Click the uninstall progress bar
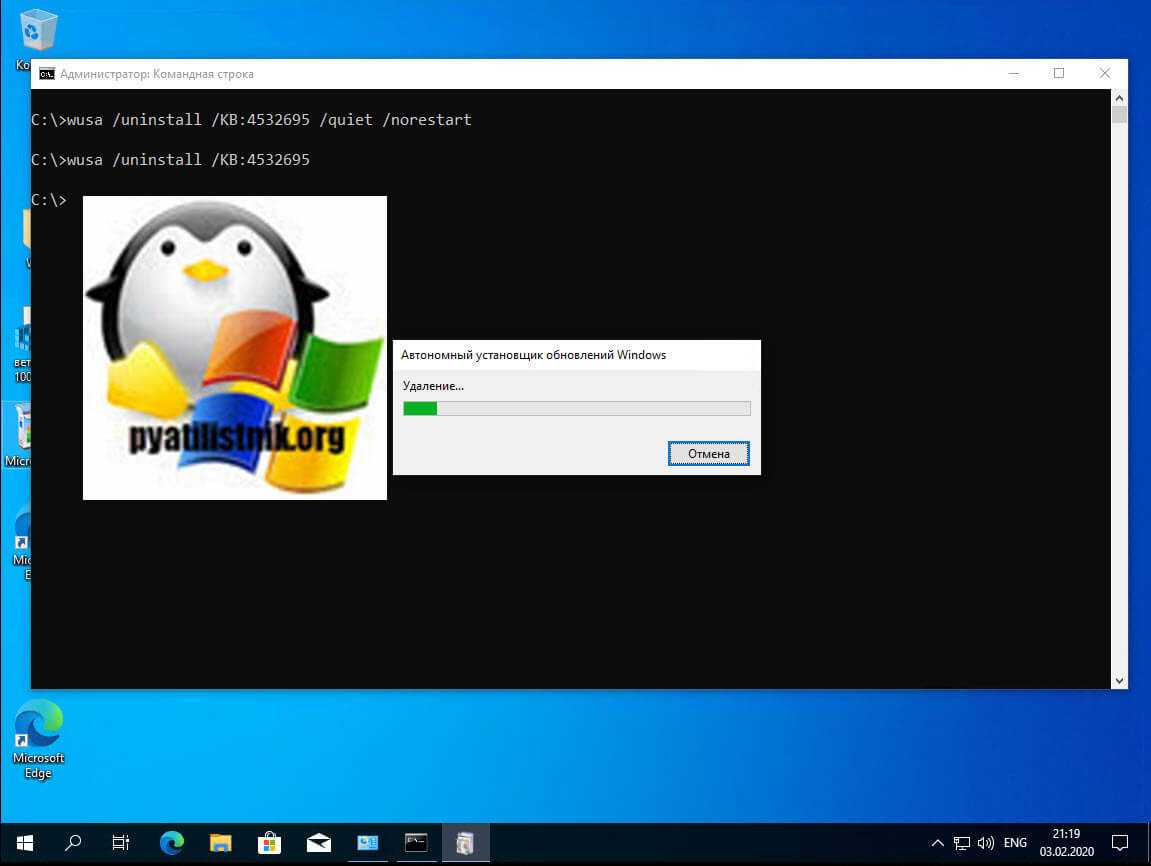The width and height of the screenshot is (1151, 866). click(576, 408)
